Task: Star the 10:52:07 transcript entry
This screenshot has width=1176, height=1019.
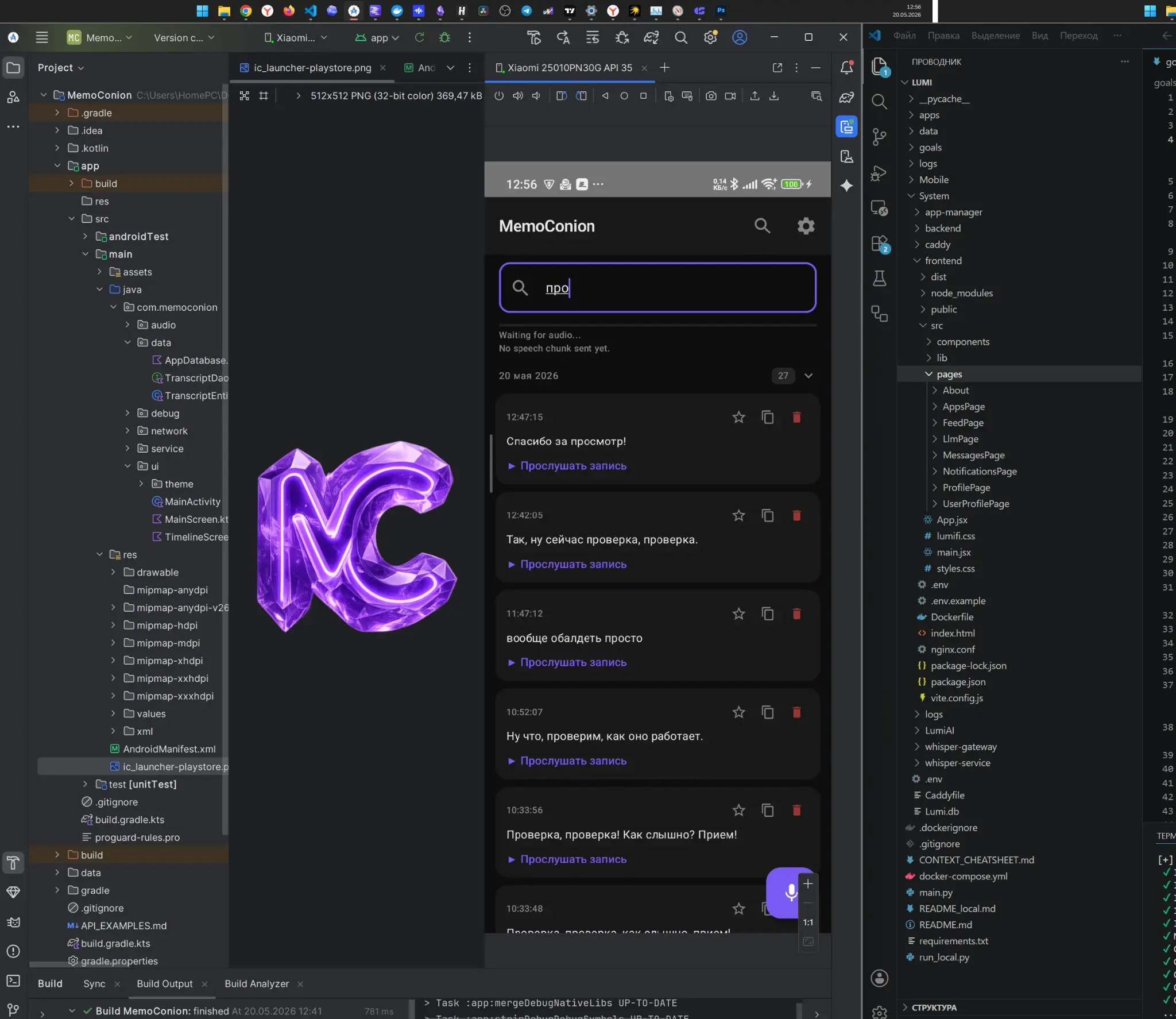Action: click(738, 712)
